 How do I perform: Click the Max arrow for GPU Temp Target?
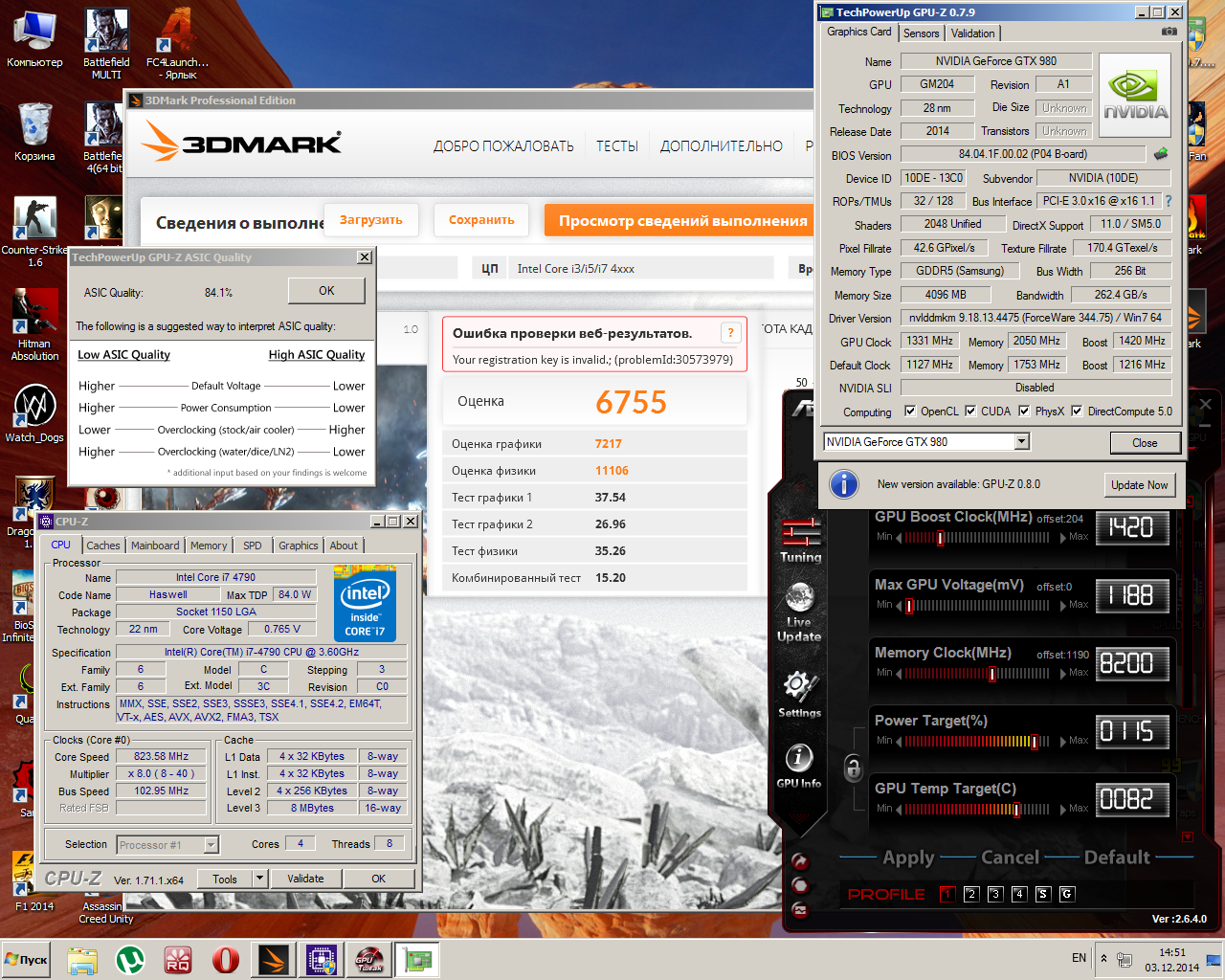click(x=1063, y=810)
